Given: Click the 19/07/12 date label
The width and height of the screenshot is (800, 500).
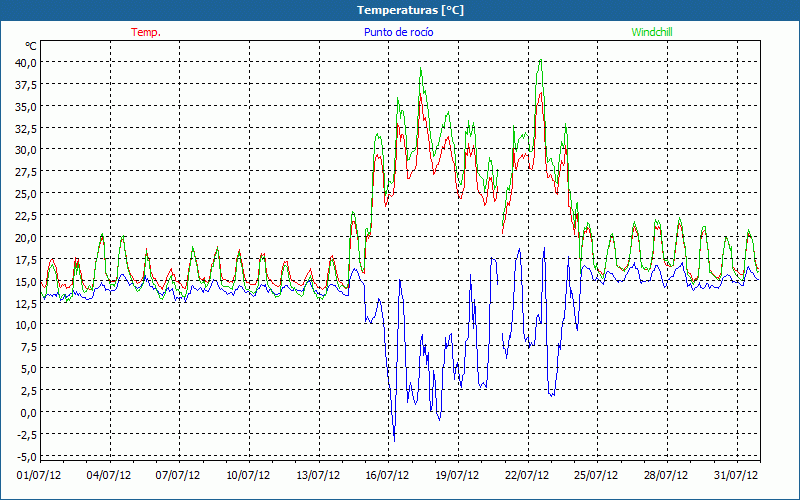Looking at the screenshot, I should coord(457,475).
